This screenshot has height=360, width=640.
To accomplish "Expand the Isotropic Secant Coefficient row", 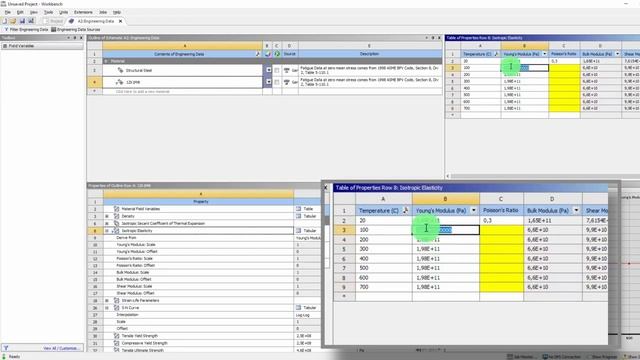I will 107,223.
